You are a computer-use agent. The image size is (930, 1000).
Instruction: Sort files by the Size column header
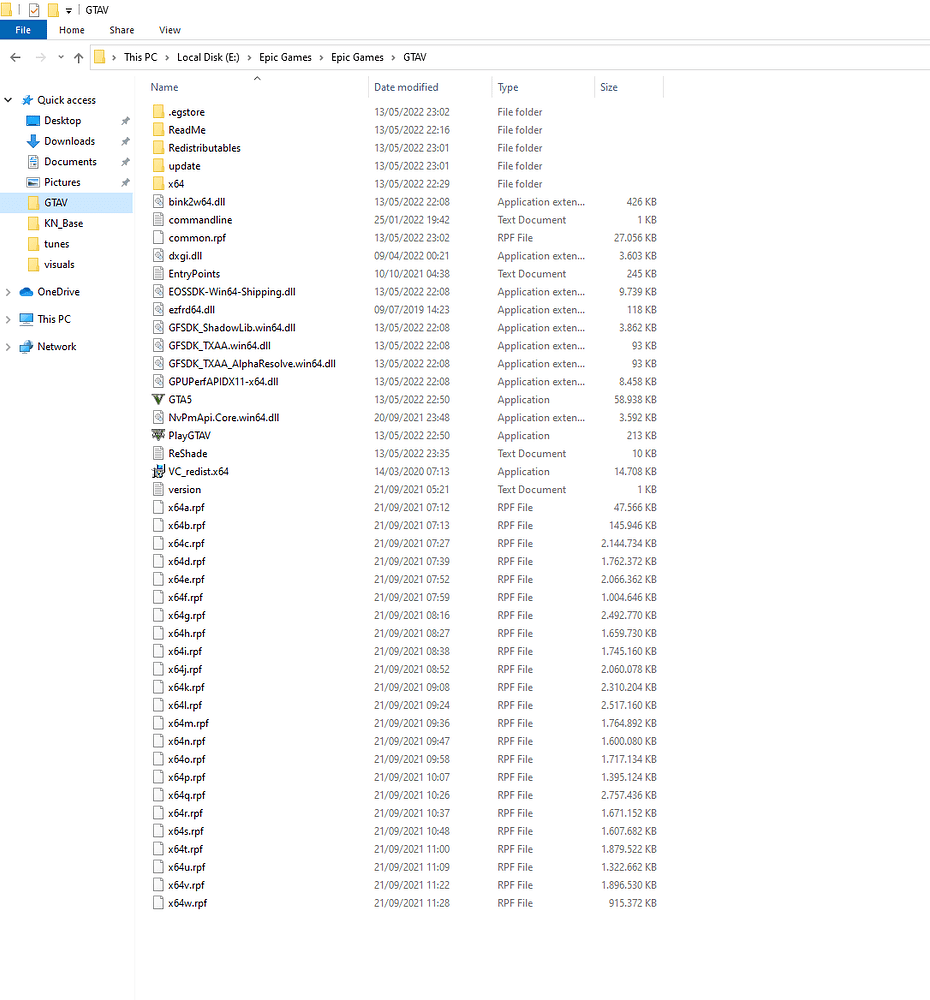(607, 87)
